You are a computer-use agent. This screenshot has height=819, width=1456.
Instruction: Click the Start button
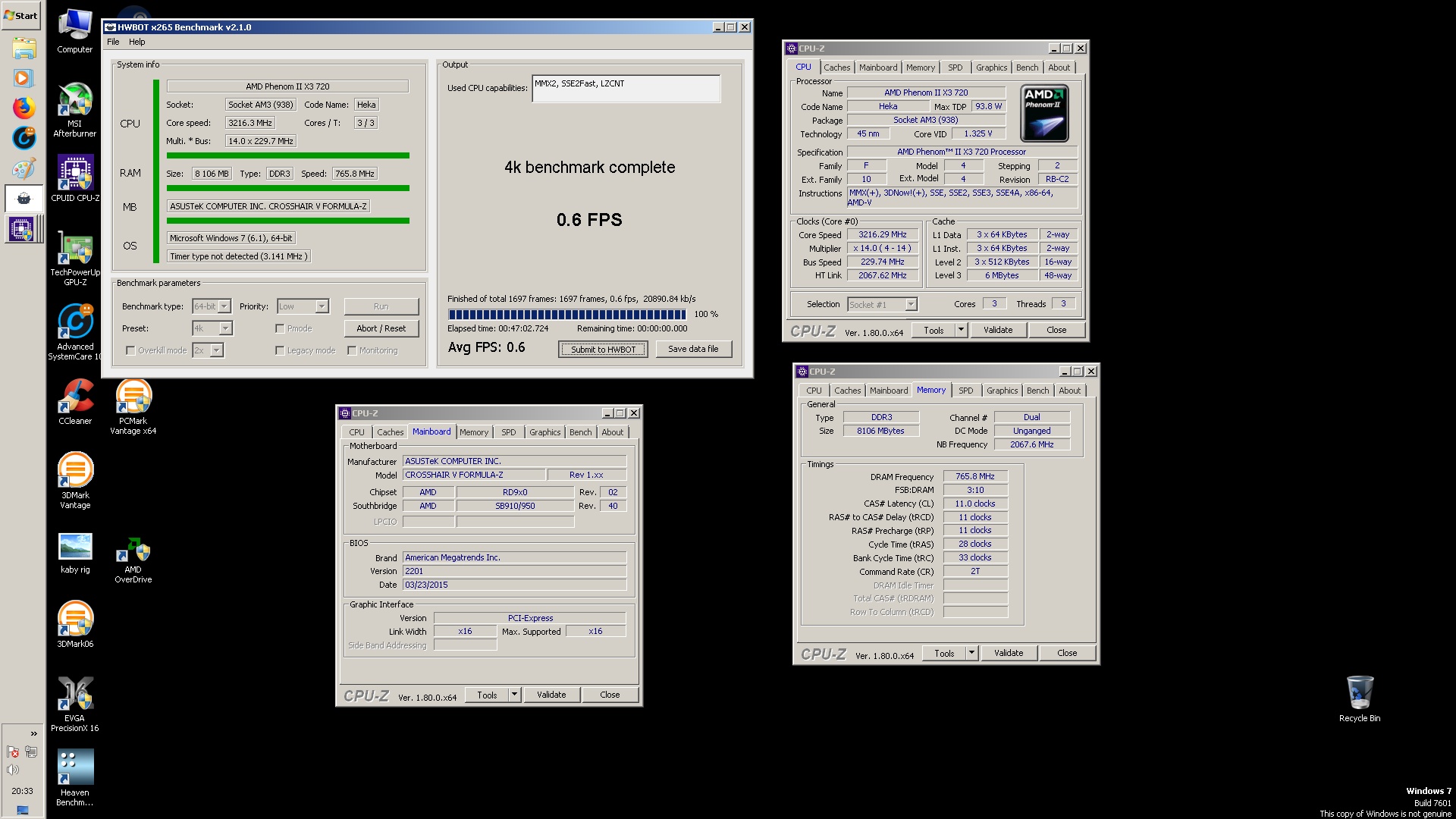[21, 15]
